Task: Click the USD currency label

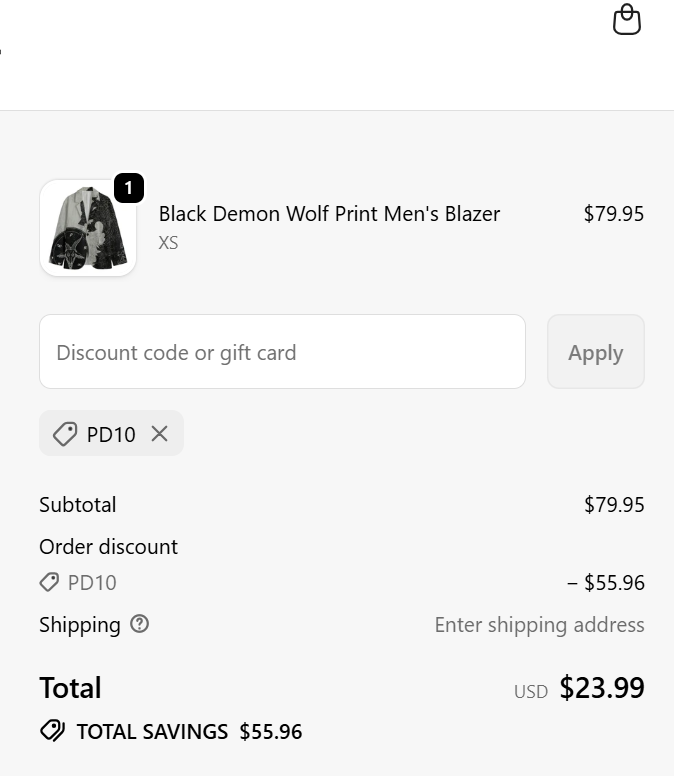Action: point(531,691)
